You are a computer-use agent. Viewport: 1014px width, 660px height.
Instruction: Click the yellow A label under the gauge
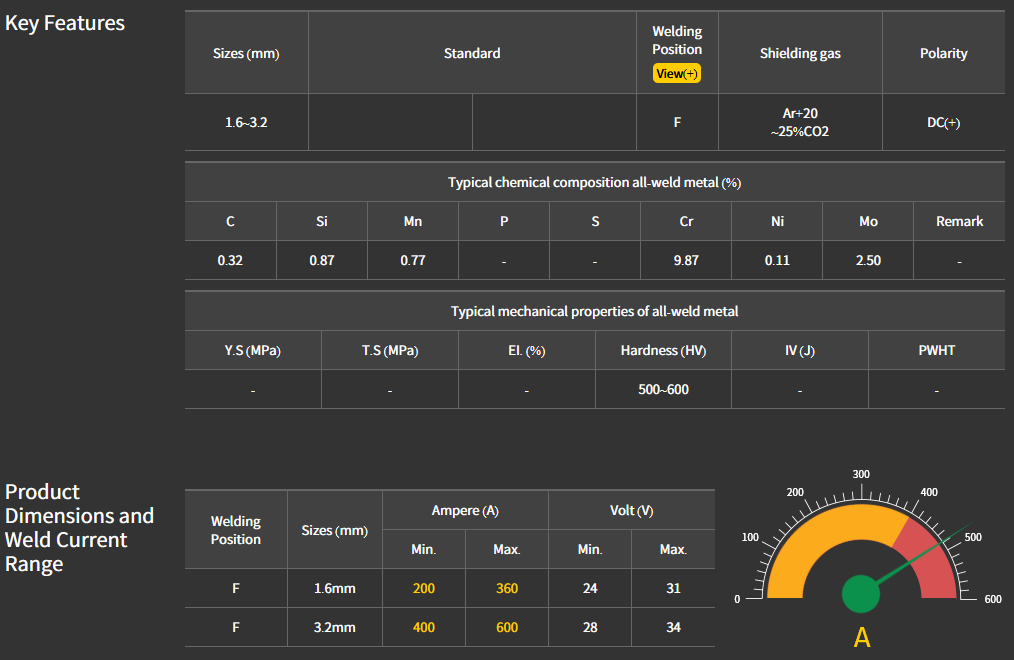coord(861,637)
